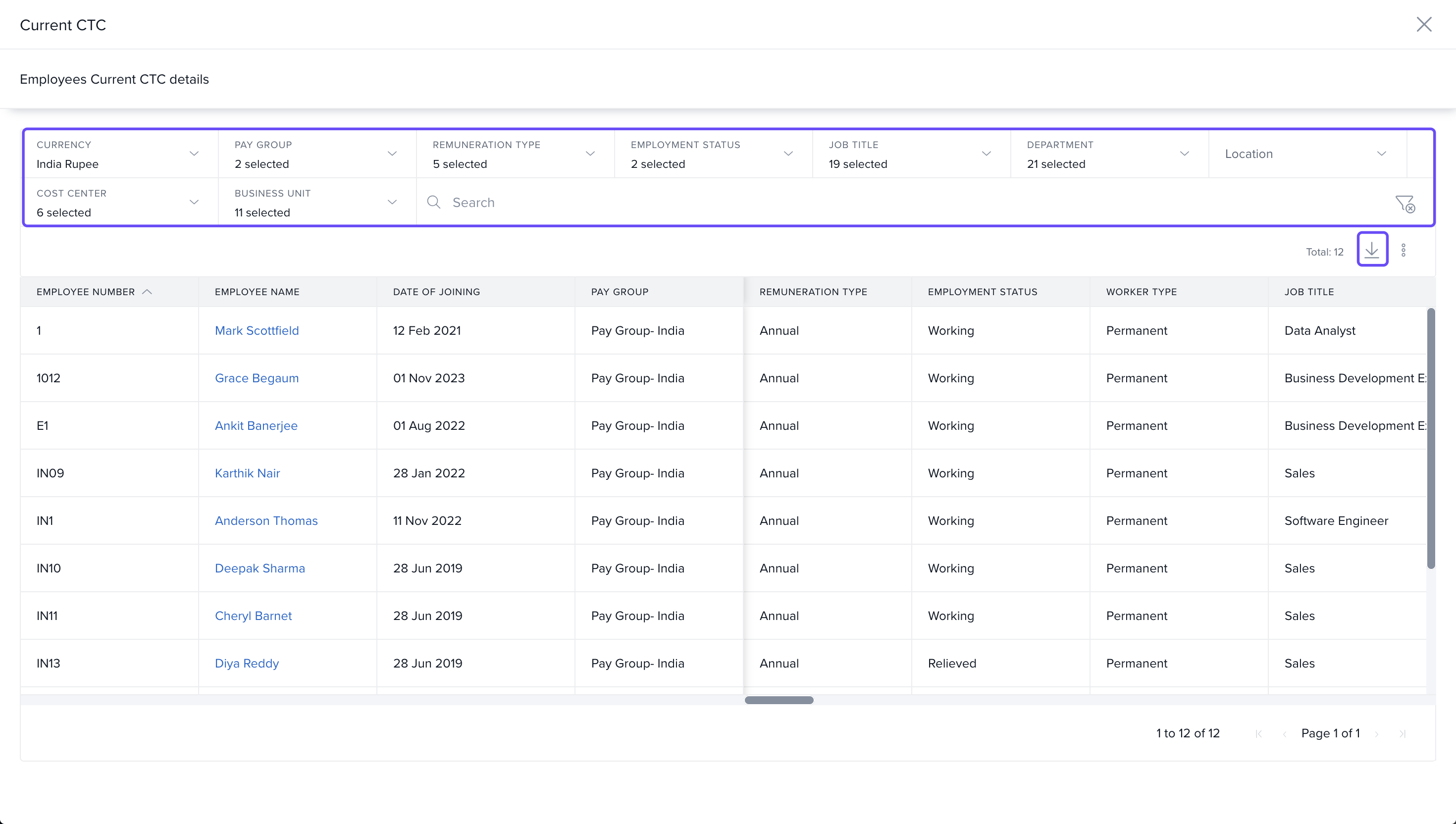Click the Employment Status column header

click(x=983, y=292)
